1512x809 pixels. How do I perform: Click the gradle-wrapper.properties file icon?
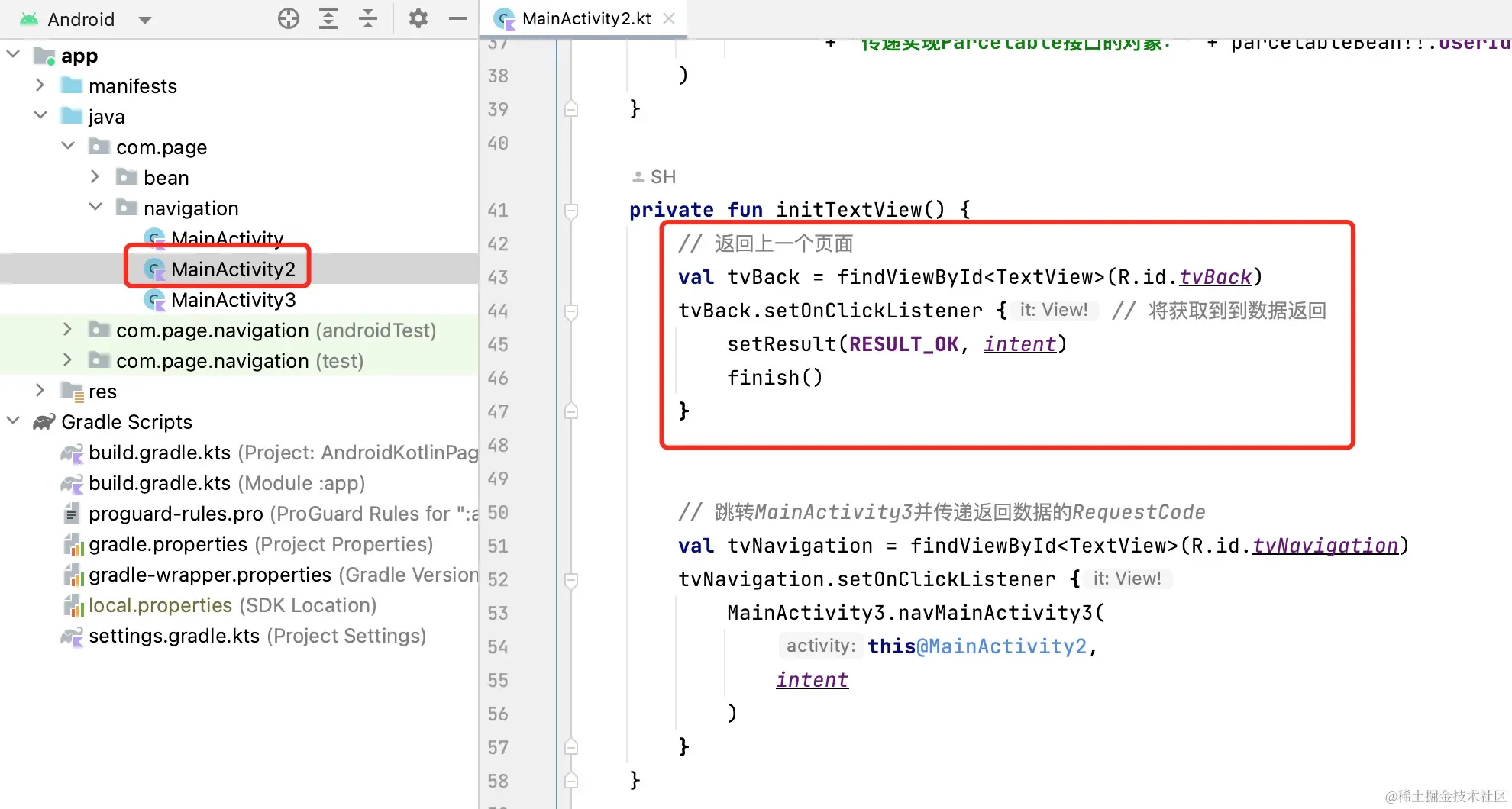(73, 575)
